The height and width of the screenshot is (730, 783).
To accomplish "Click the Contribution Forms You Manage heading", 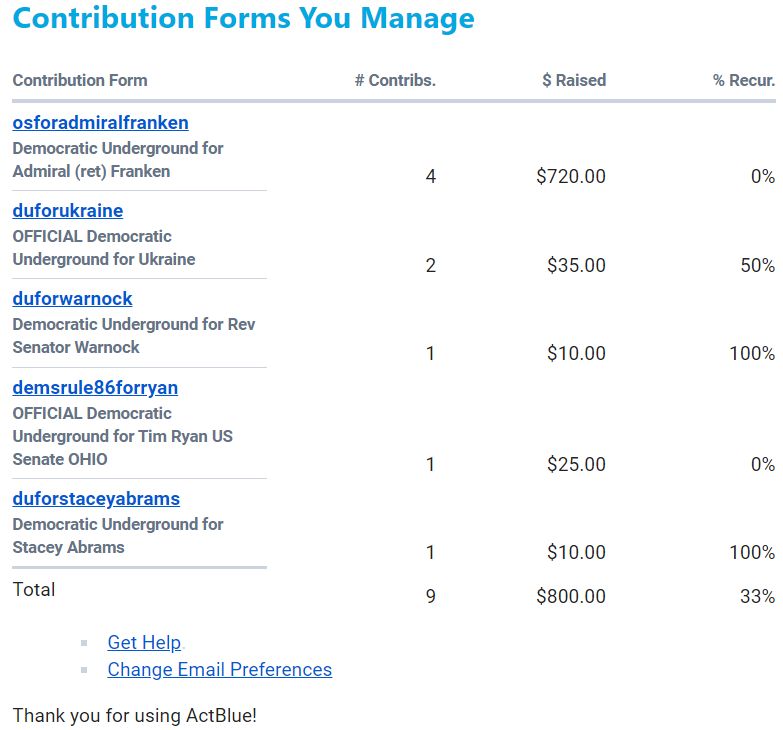I will coord(243,18).
